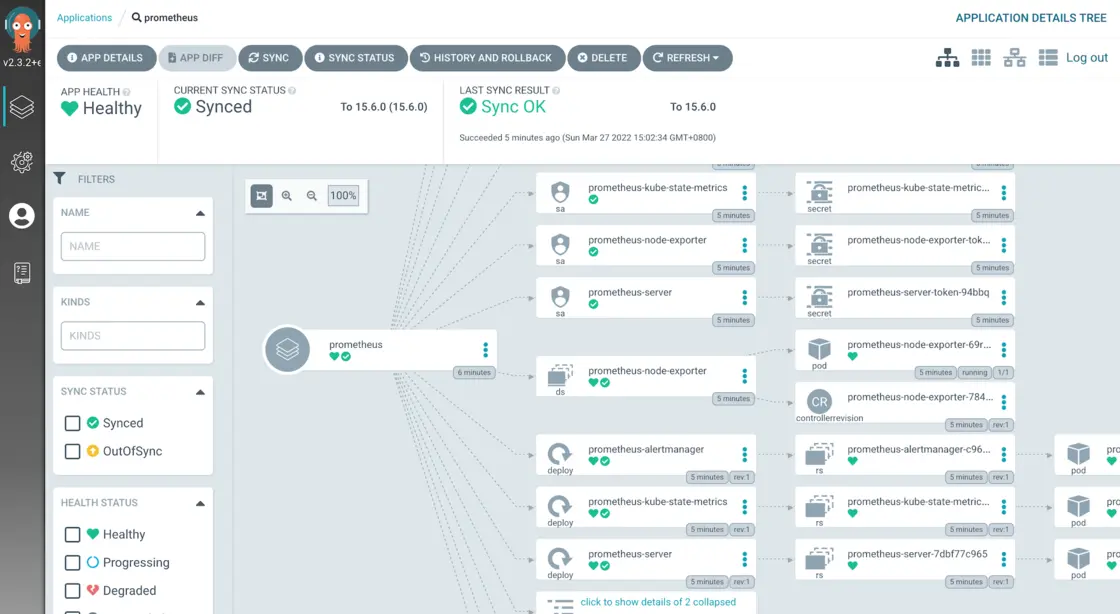
Task: Open the Documentation sidebar icon
Action: [22, 272]
